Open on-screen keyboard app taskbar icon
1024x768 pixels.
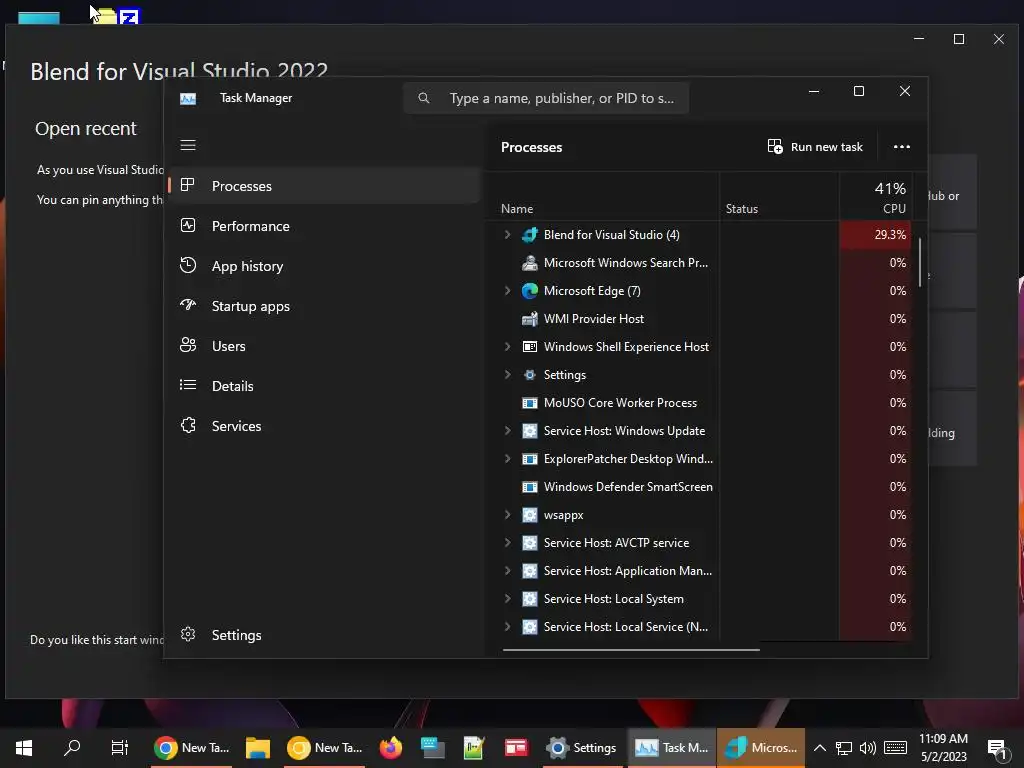432,748
